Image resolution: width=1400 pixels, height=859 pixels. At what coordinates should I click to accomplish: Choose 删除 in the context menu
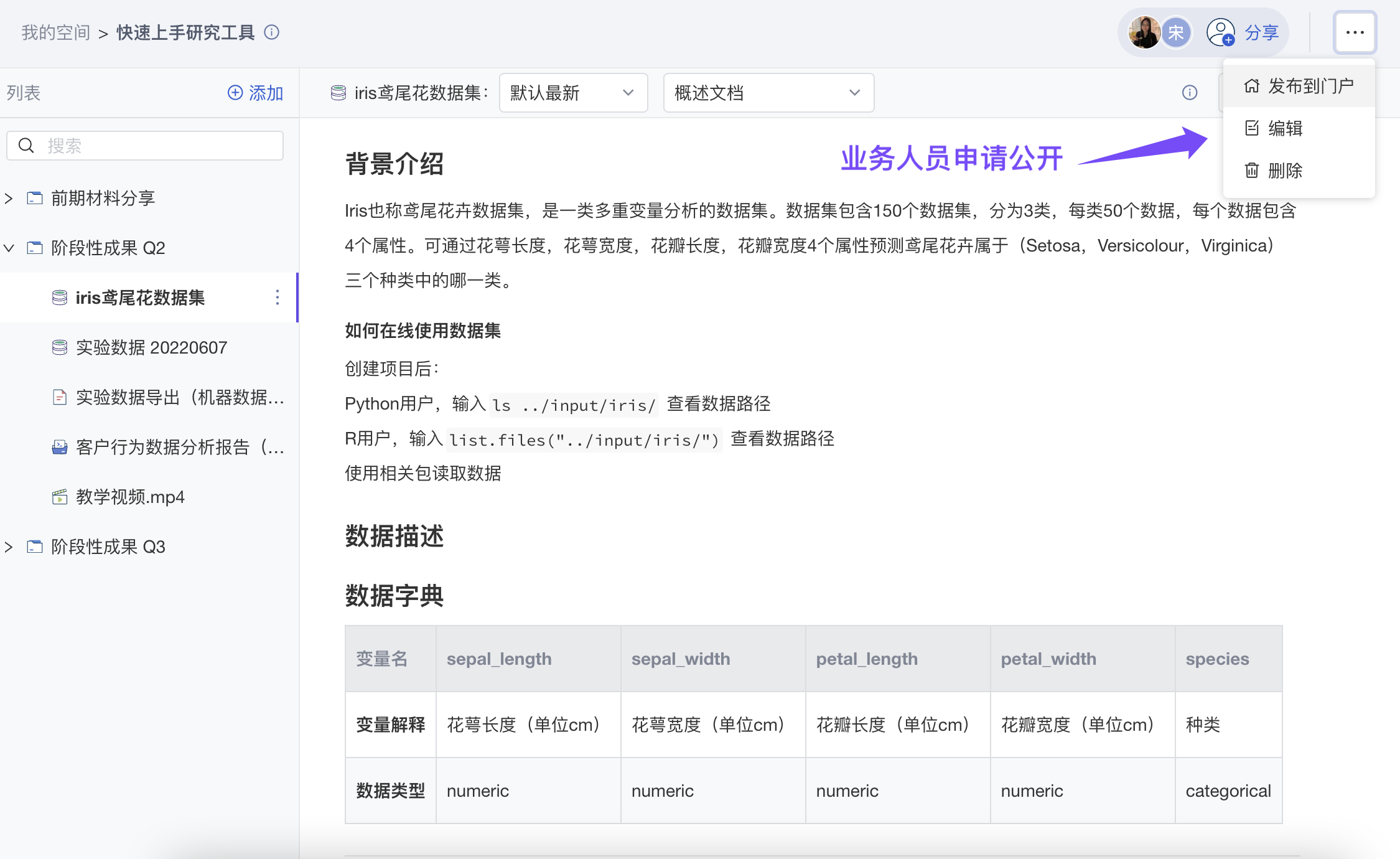click(1284, 171)
